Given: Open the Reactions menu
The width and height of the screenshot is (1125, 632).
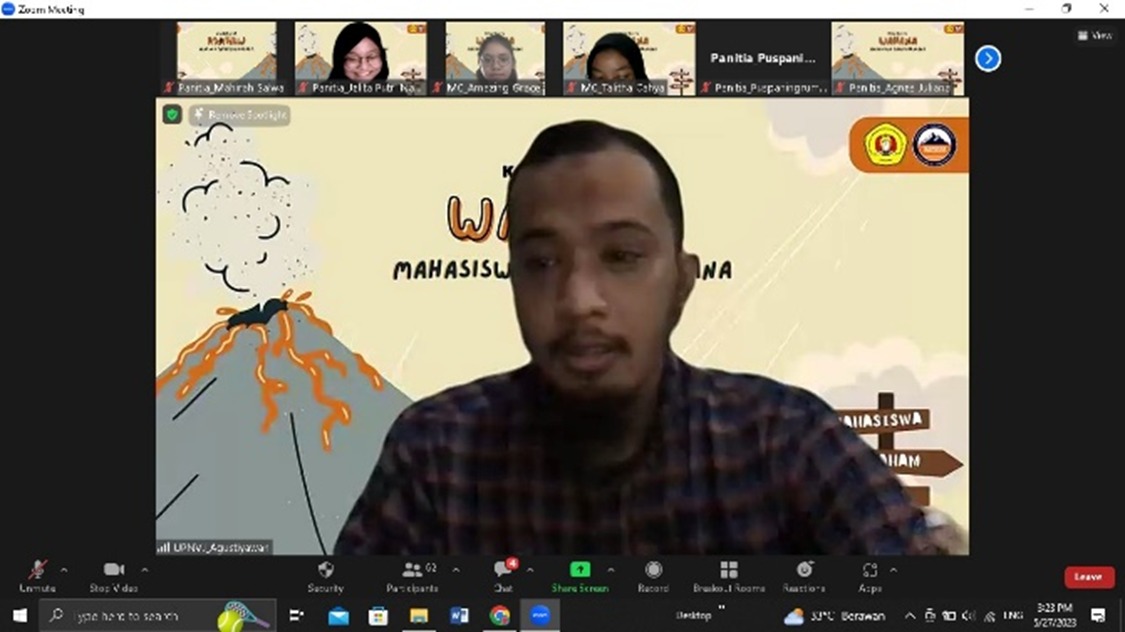Looking at the screenshot, I should pos(804,575).
